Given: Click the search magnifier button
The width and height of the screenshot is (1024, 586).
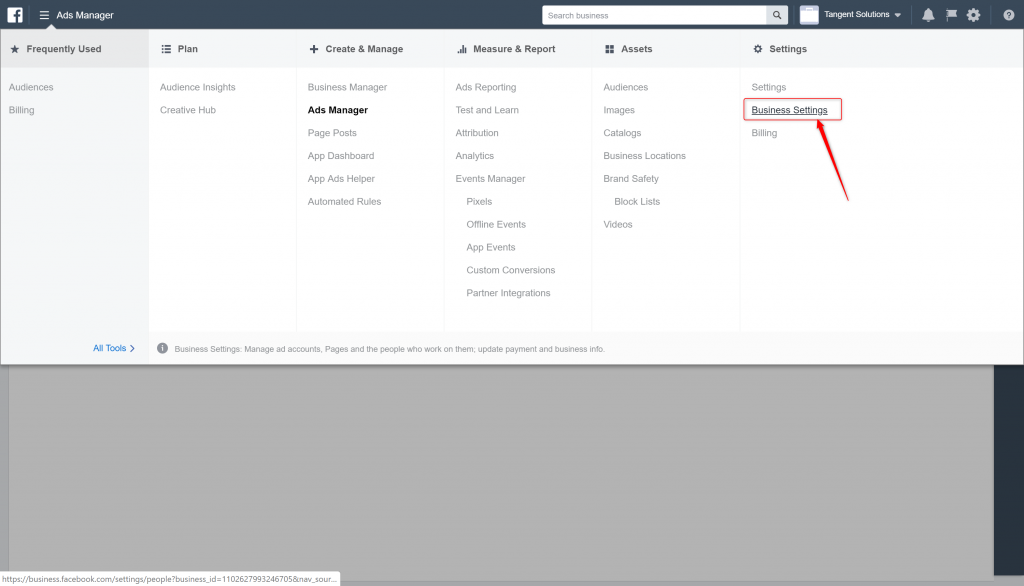Looking at the screenshot, I should 776,15.
